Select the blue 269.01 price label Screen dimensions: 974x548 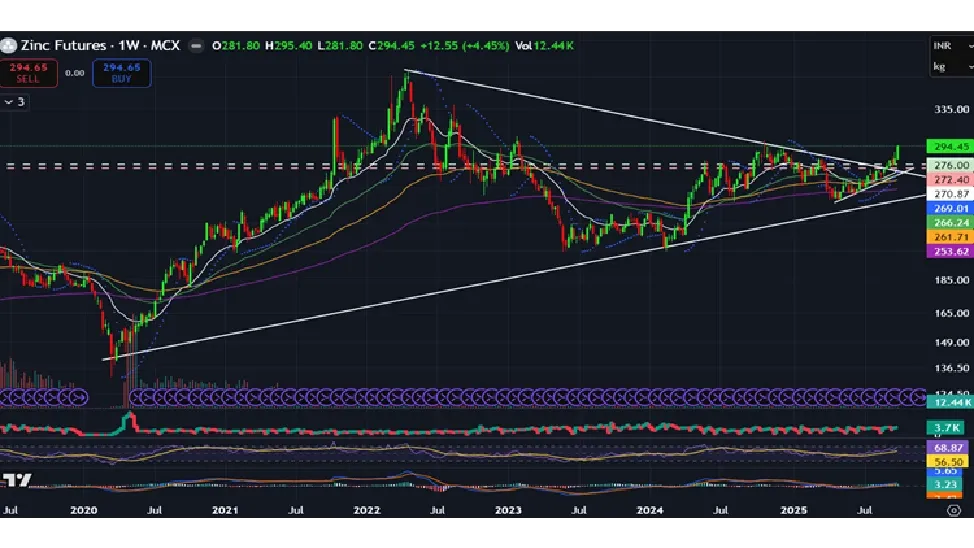(x=948, y=208)
